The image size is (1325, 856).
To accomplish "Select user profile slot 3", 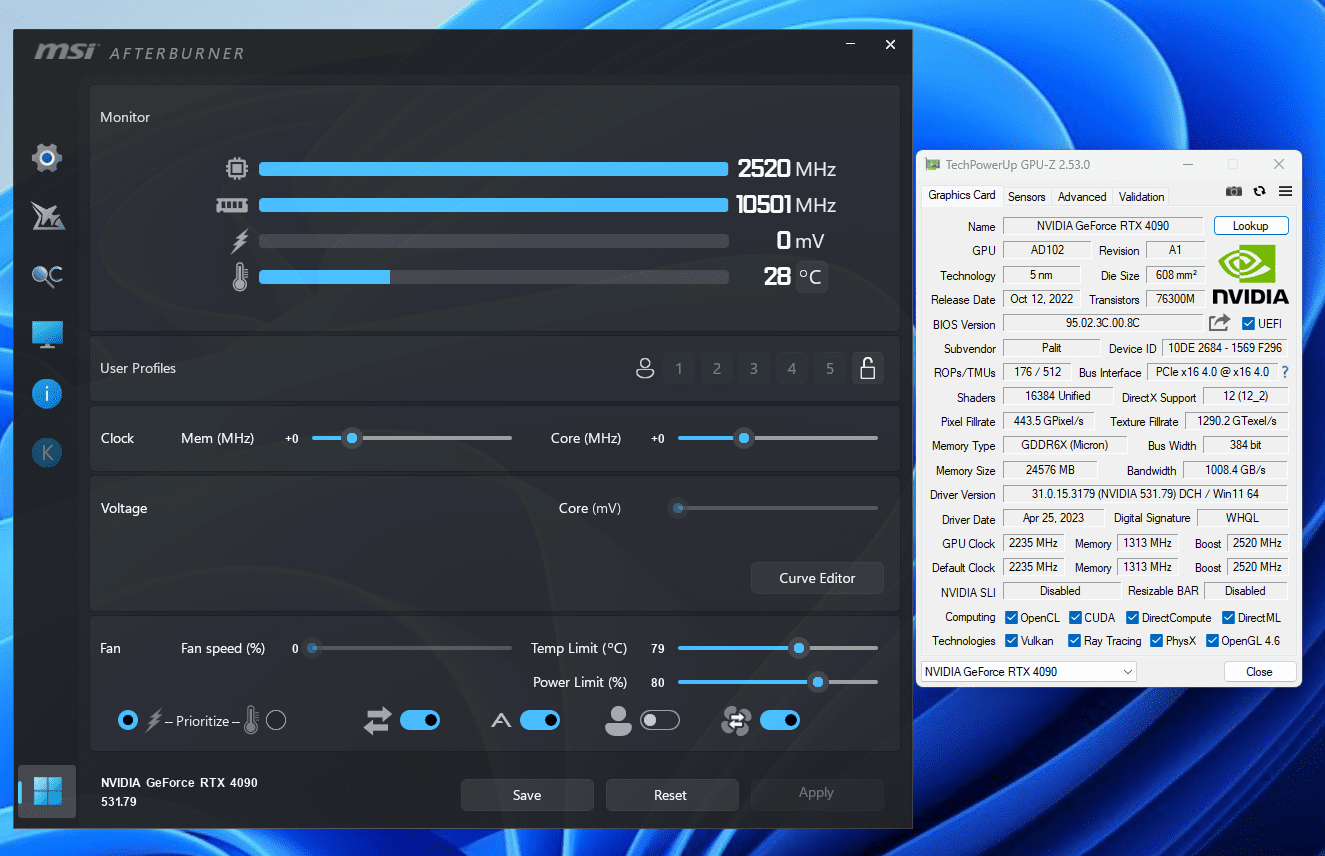I will point(754,368).
